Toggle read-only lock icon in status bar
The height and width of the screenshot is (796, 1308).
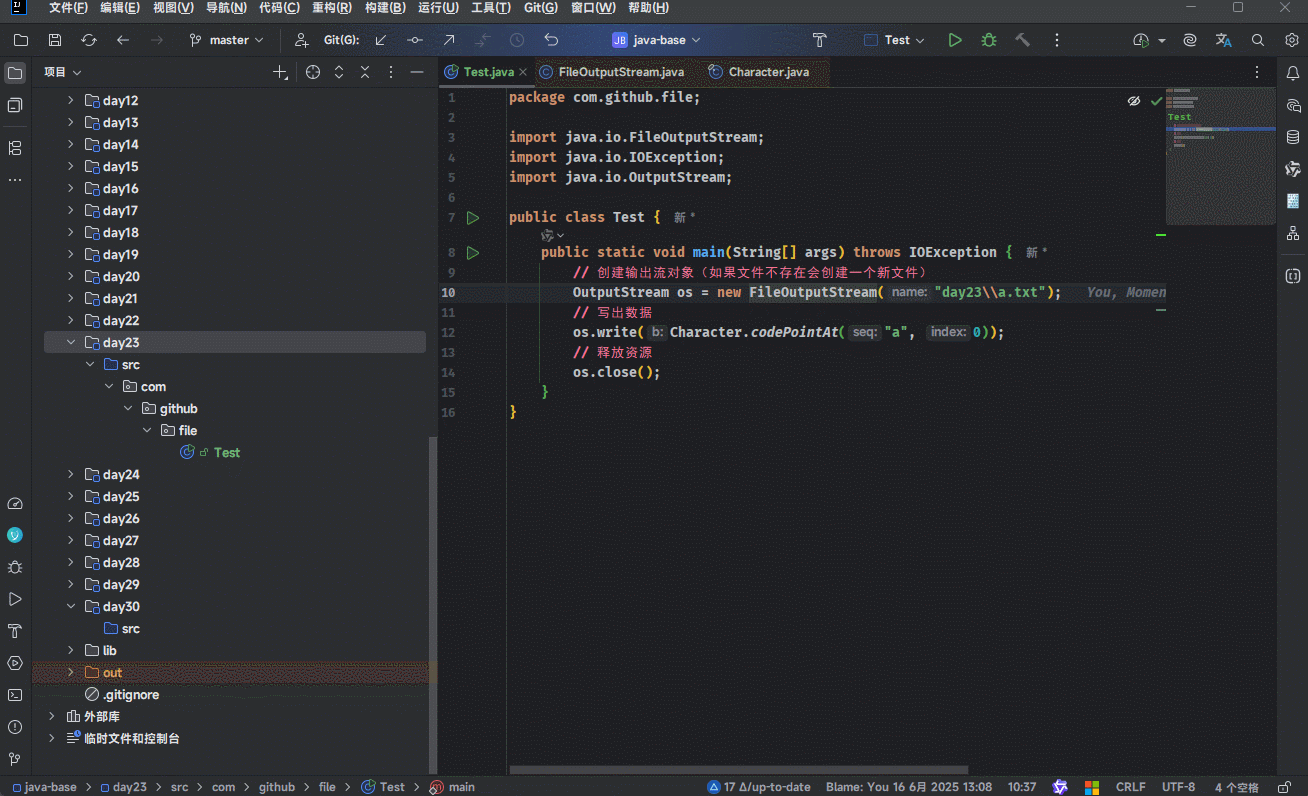[x=1283, y=787]
